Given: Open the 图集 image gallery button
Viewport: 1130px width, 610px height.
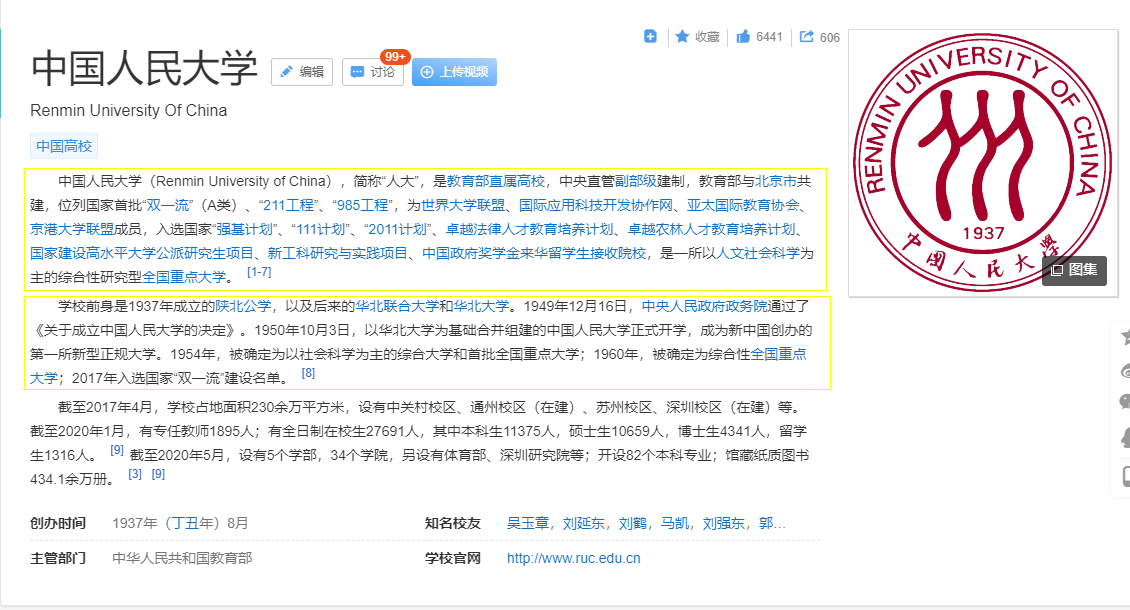Looking at the screenshot, I should pyautogui.click(x=1074, y=270).
